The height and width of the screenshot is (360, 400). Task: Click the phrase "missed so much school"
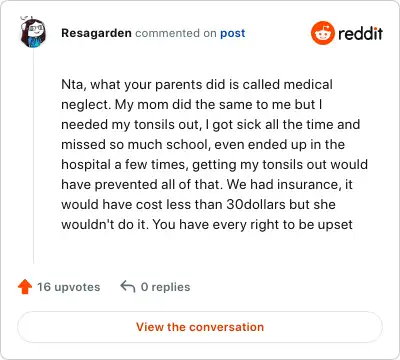pyautogui.click(x=136, y=145)
